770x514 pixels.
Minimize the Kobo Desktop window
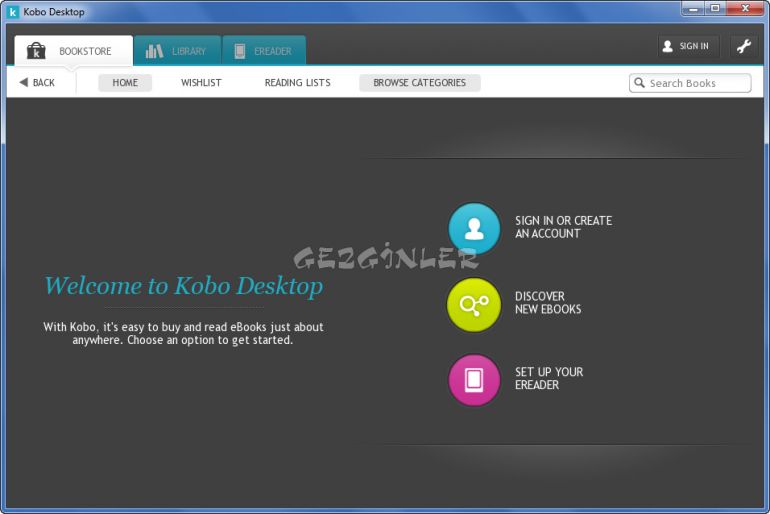tap(693, 8)
